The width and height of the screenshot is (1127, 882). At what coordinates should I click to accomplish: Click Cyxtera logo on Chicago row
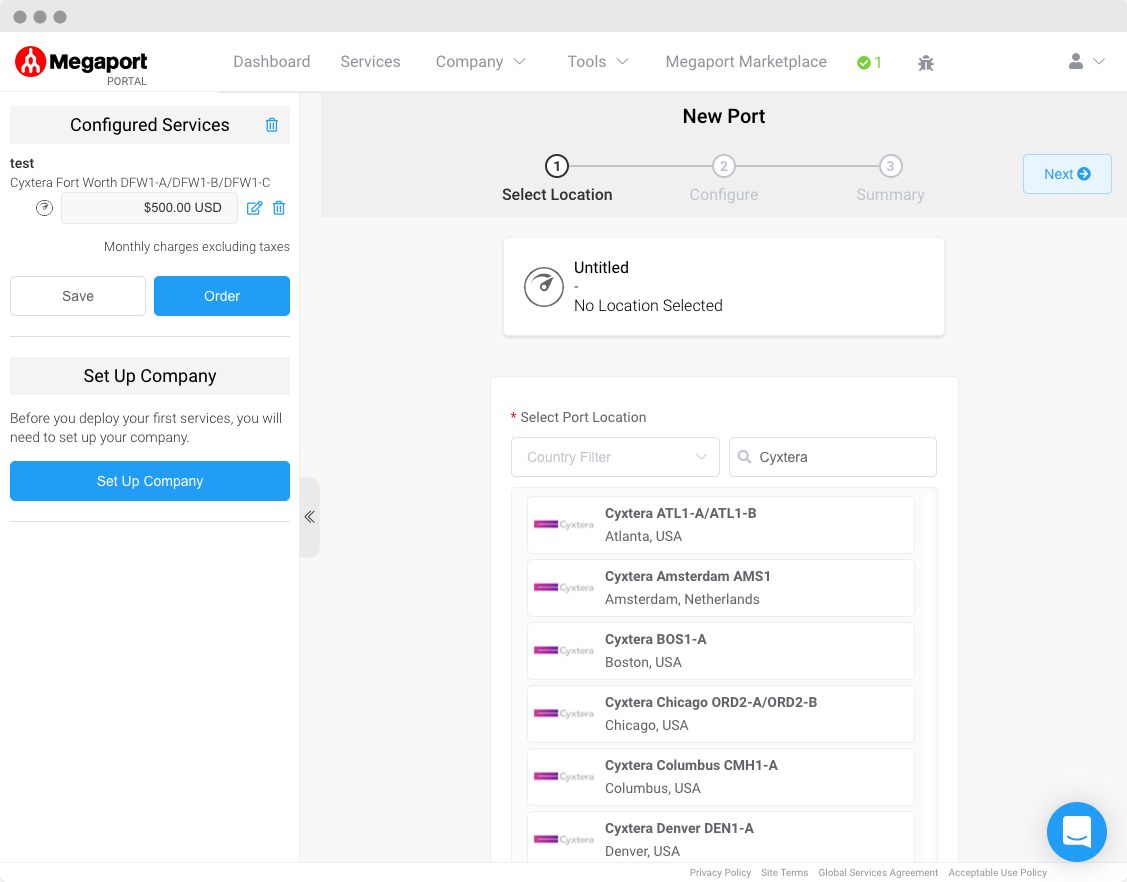[x=564, y=713]
